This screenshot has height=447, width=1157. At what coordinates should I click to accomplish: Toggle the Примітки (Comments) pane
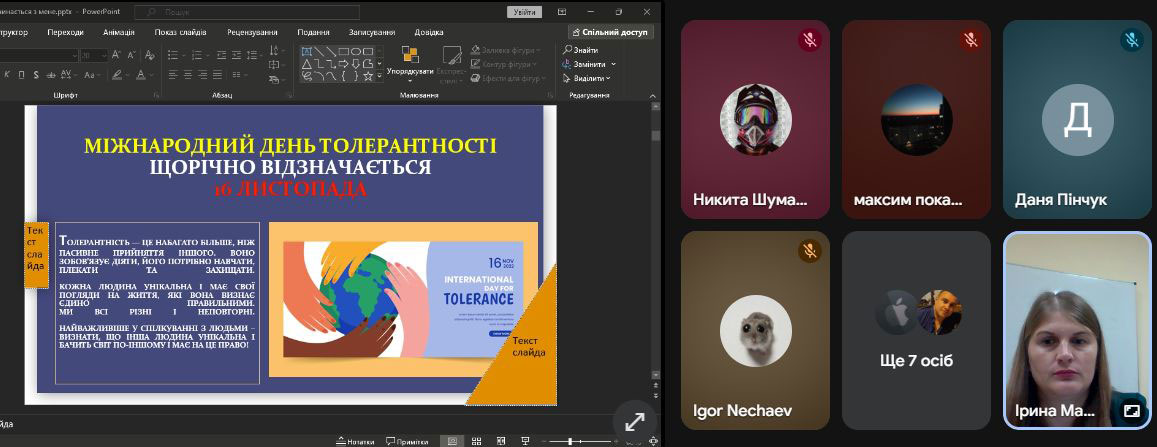406,441
